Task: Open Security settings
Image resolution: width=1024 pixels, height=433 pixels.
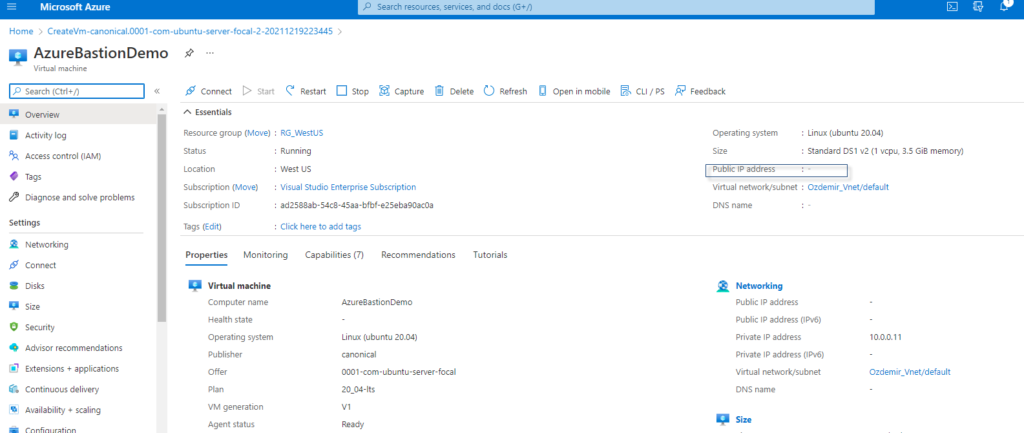Action: 39,327
